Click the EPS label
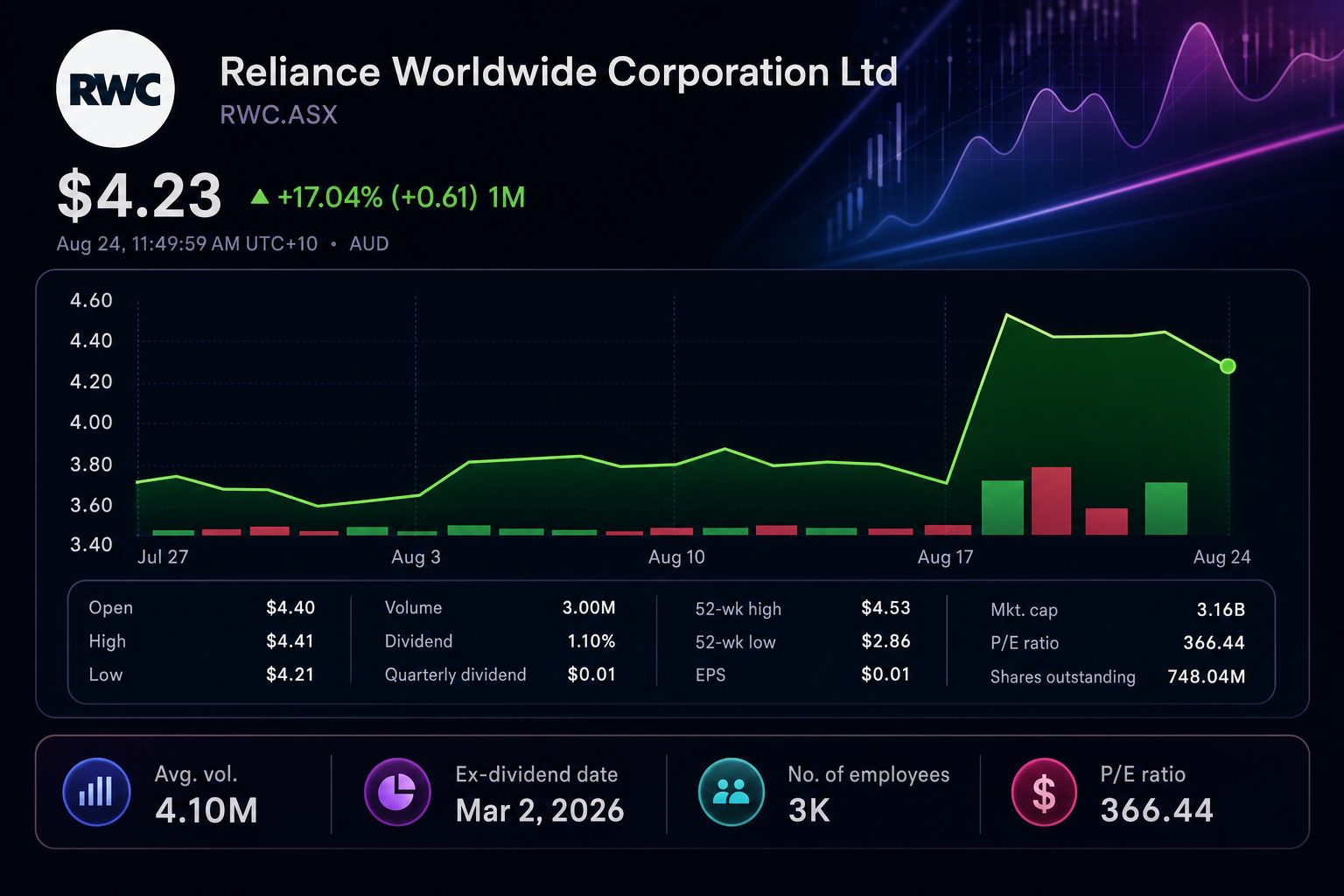The width and height of the screenshot is (1344, 896). (x=710, y=675)
